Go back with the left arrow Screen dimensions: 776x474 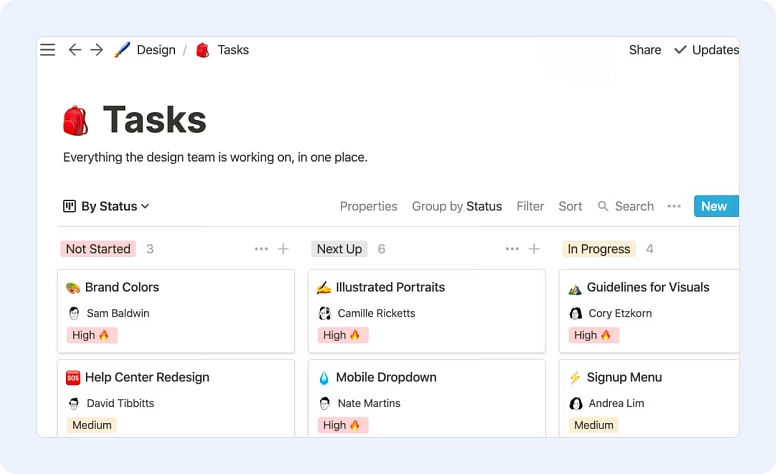tap(75, 50)
